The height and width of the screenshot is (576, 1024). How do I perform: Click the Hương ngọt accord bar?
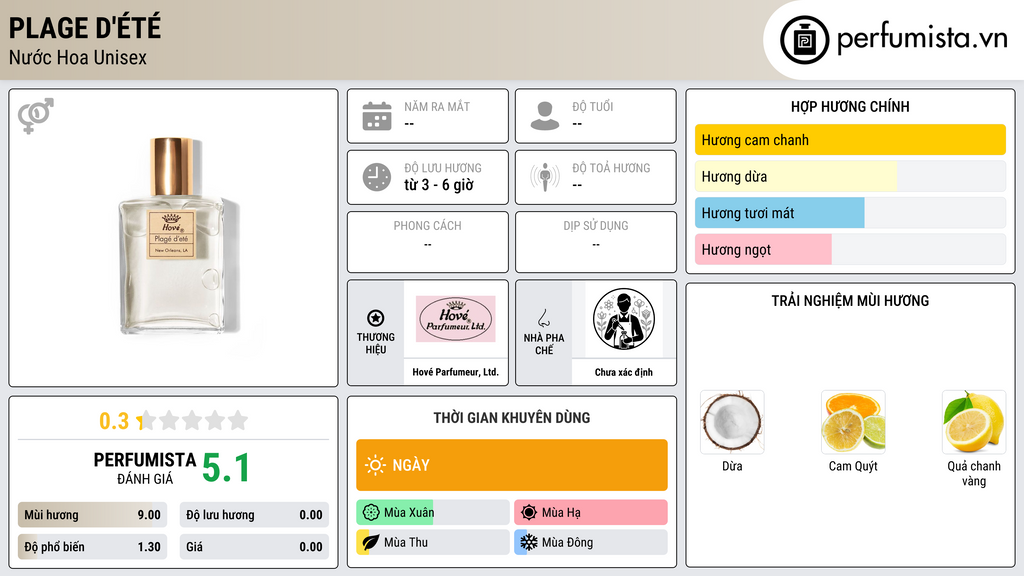[850, 249]
